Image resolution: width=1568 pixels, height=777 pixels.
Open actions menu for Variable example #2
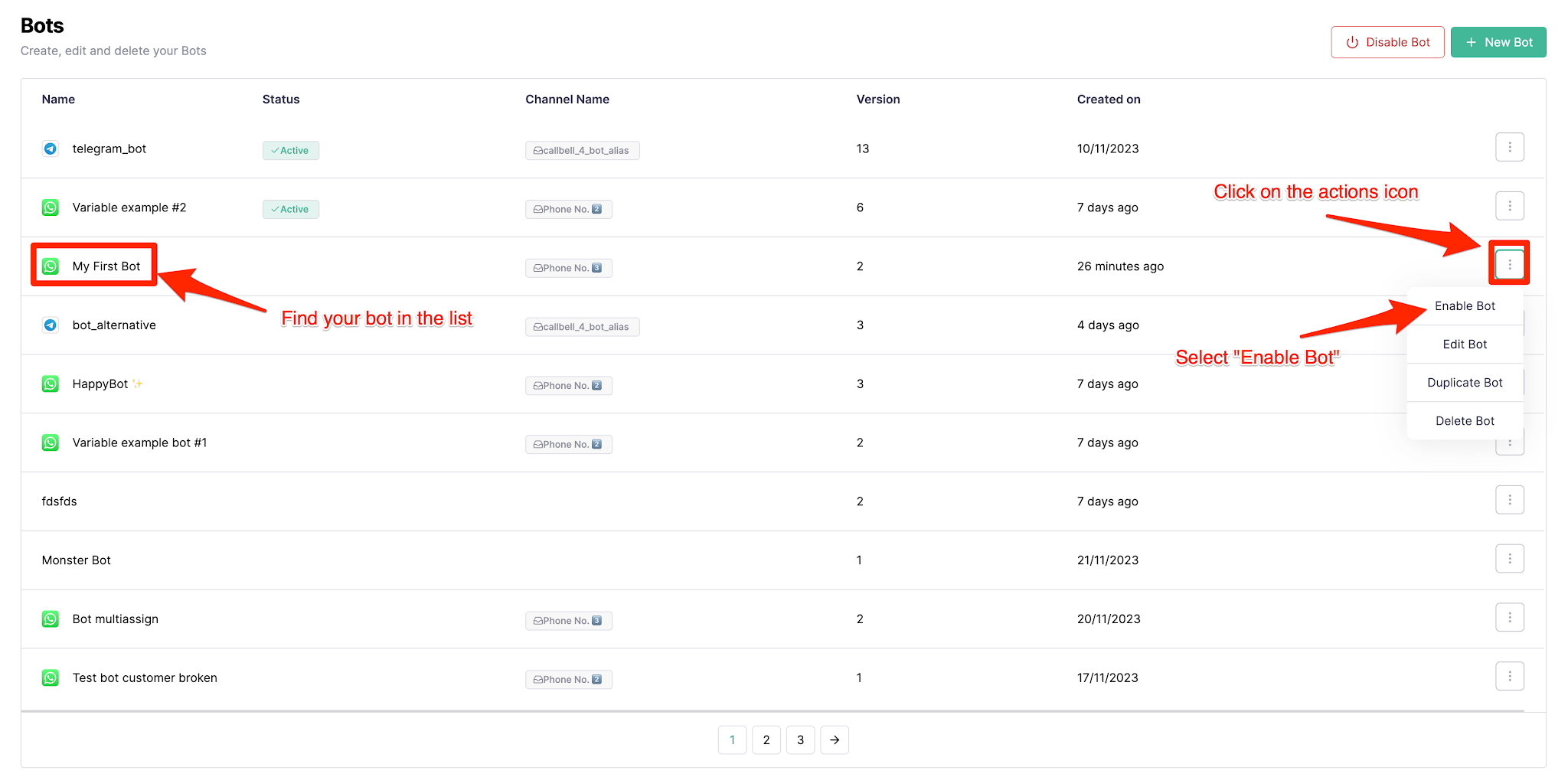tap(1509, 206)
